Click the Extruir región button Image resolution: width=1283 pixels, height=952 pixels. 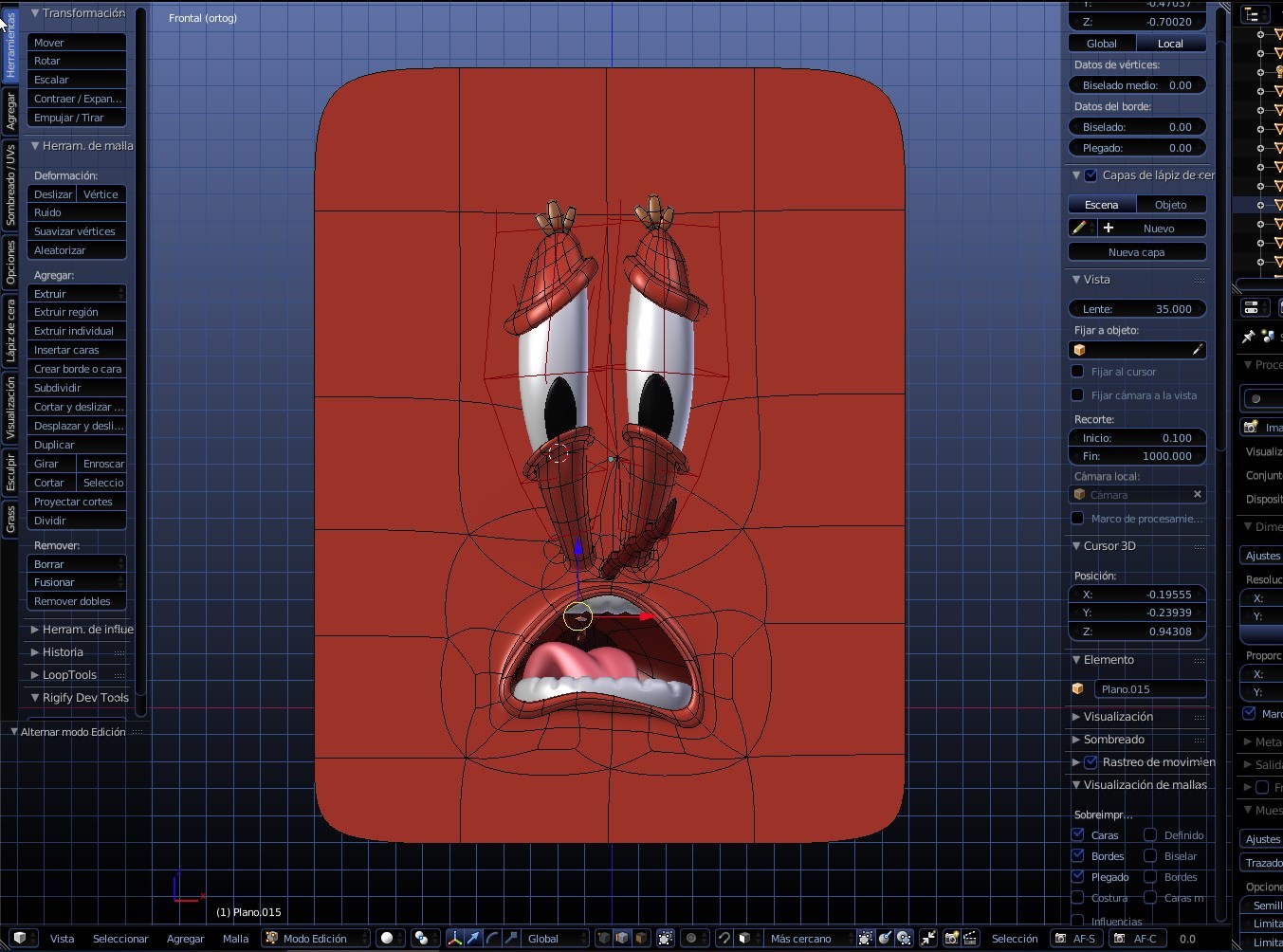click(x=76, y=311)
